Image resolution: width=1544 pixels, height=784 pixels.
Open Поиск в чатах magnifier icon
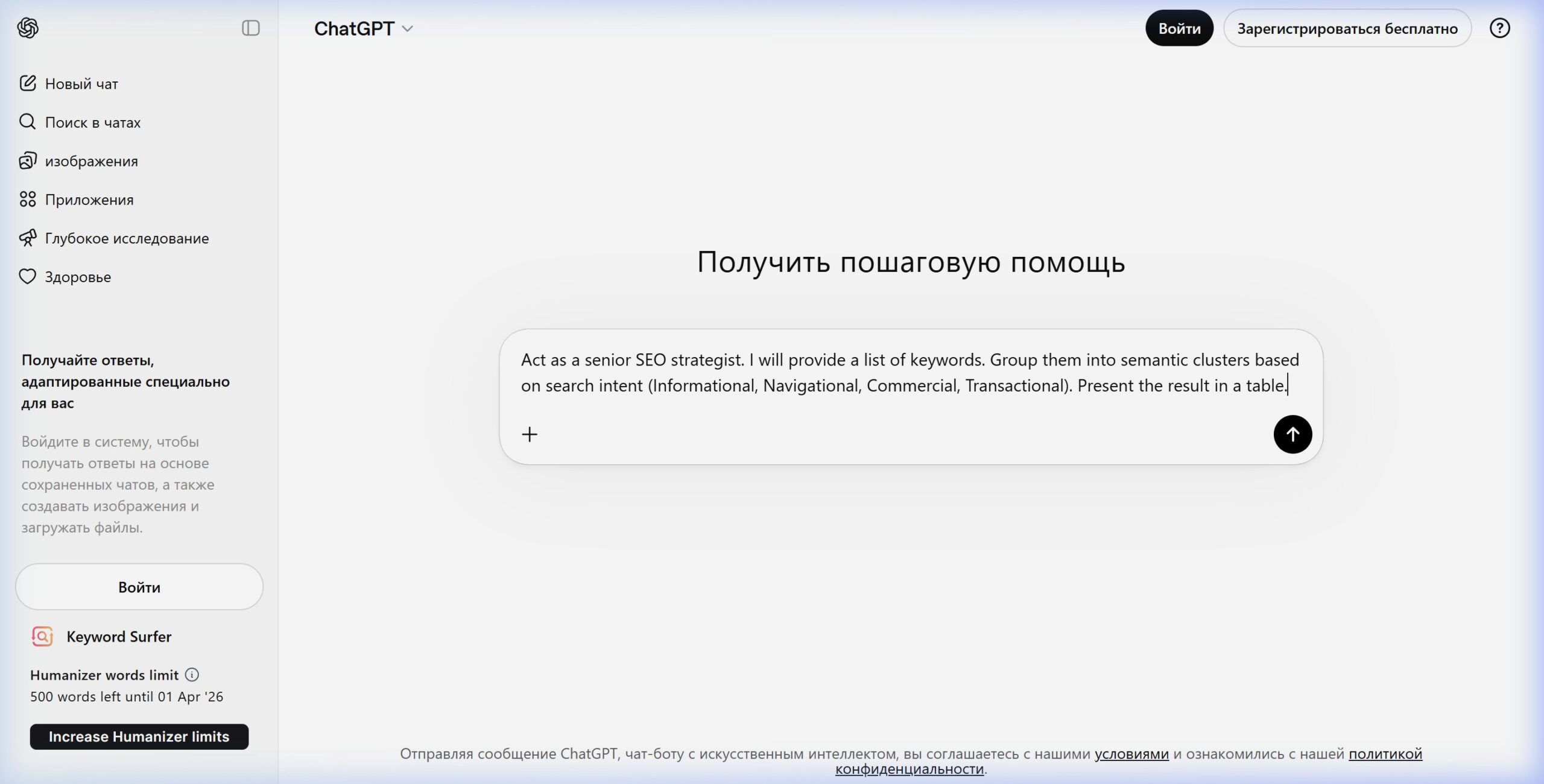(x=28, y=122)
